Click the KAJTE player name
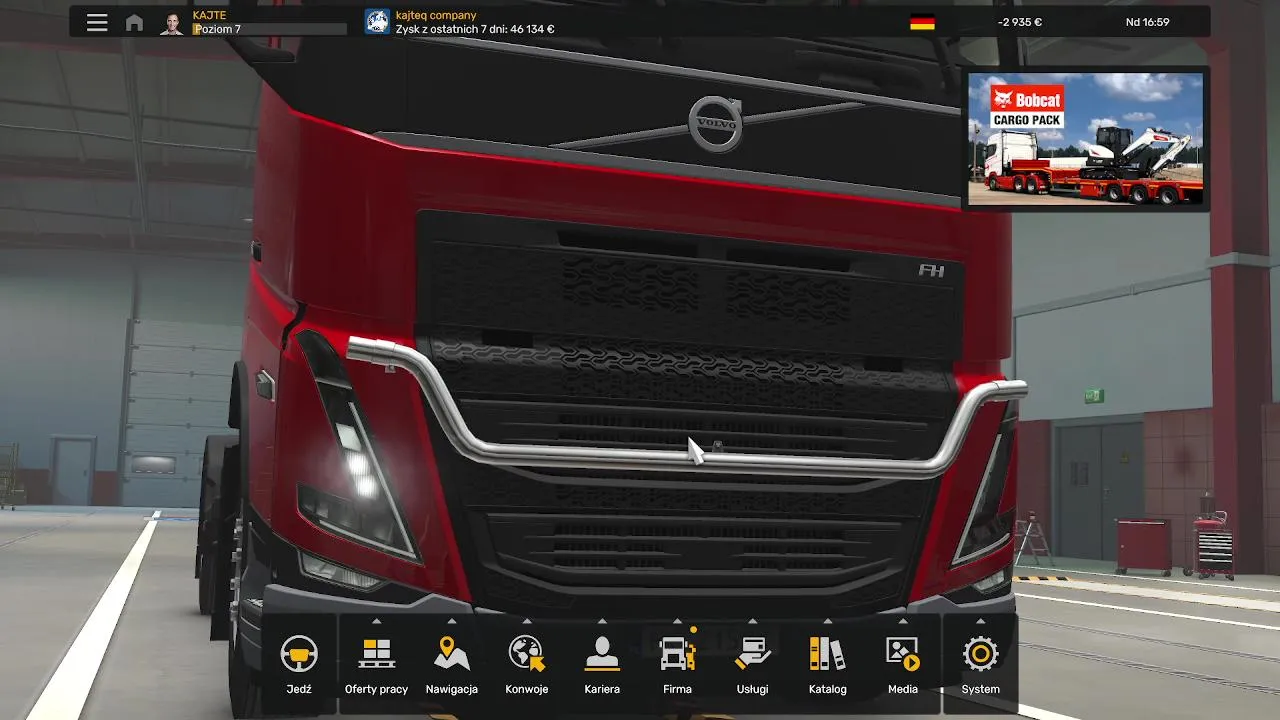This screenshot has width=1280, height=720. click(x=209, y=15)
